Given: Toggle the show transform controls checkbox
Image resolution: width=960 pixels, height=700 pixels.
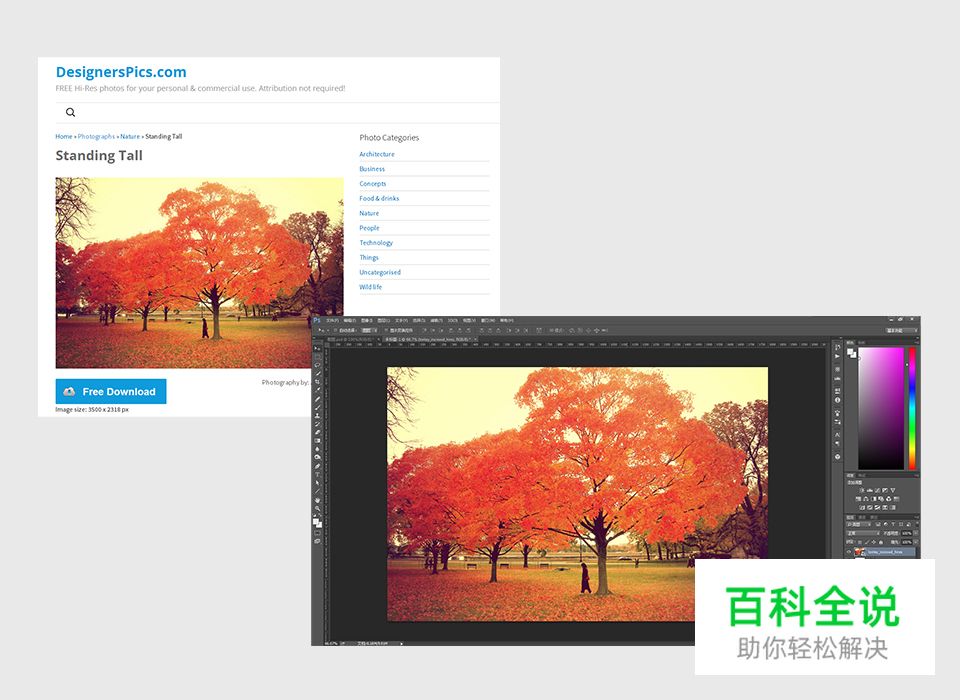Looking at the screenshot, I should [387, 330].
